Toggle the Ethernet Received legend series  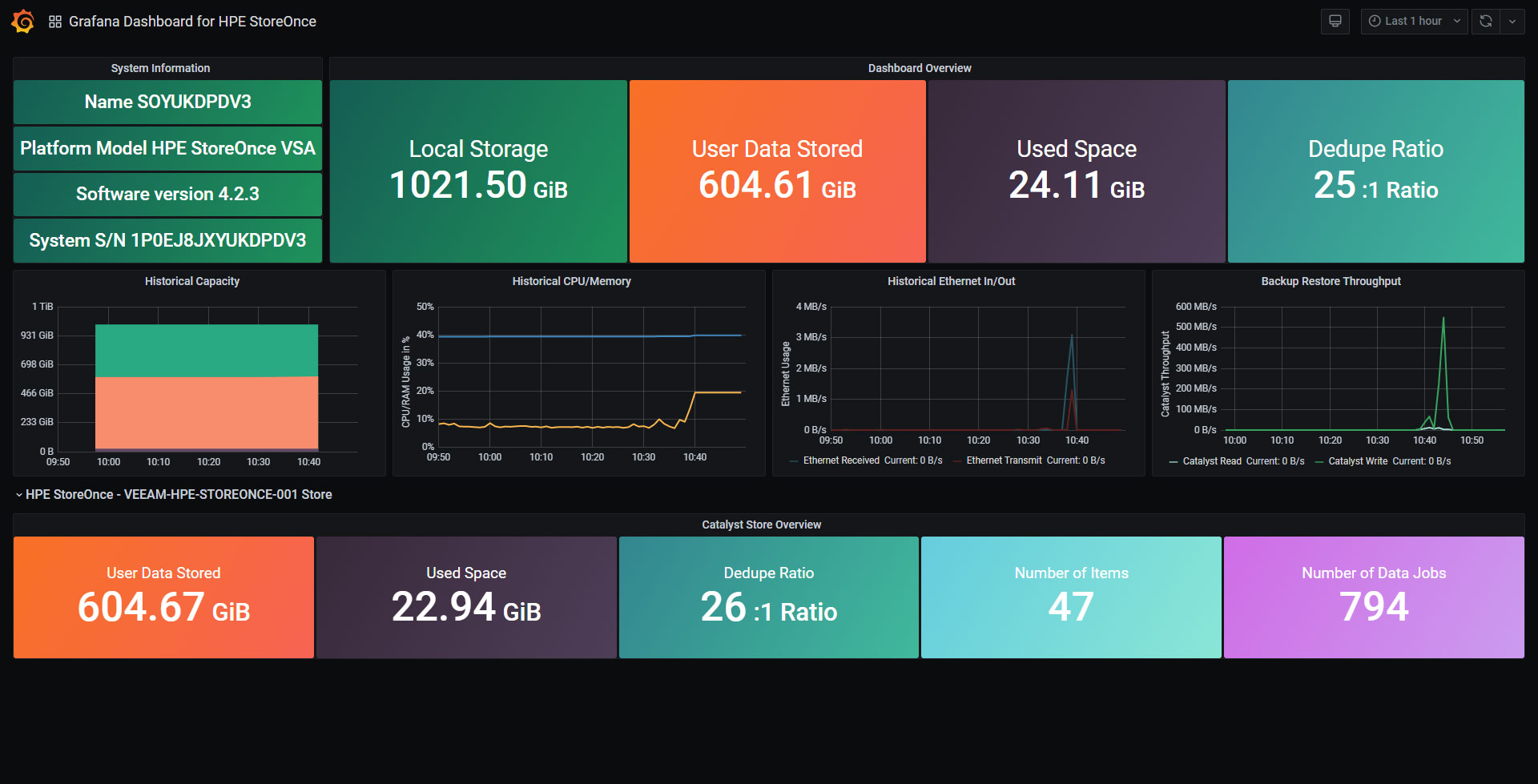pos(841,460)
